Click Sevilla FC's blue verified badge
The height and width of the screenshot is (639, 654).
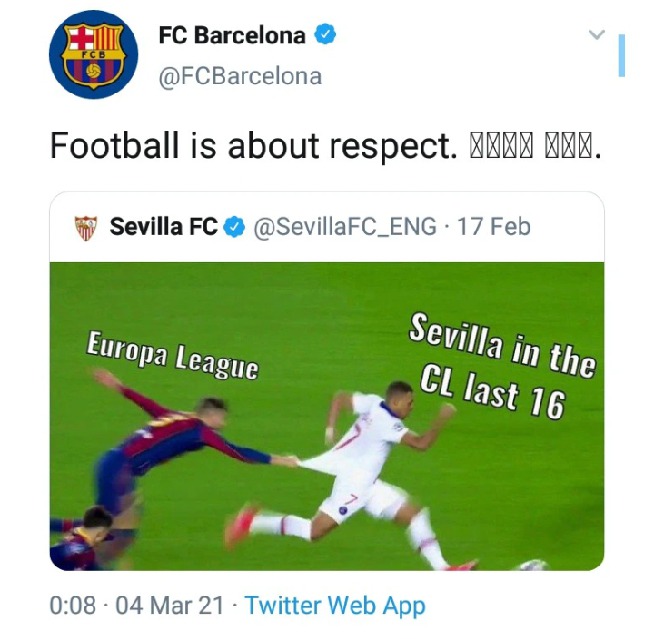pyautogui.click(x=234, y=227)
